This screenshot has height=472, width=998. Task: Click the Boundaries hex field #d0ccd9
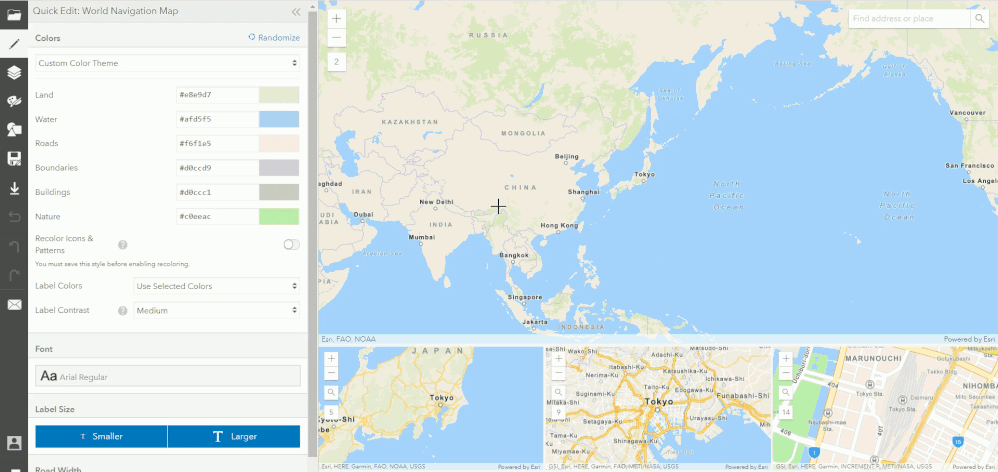click(x=218, y=168)
